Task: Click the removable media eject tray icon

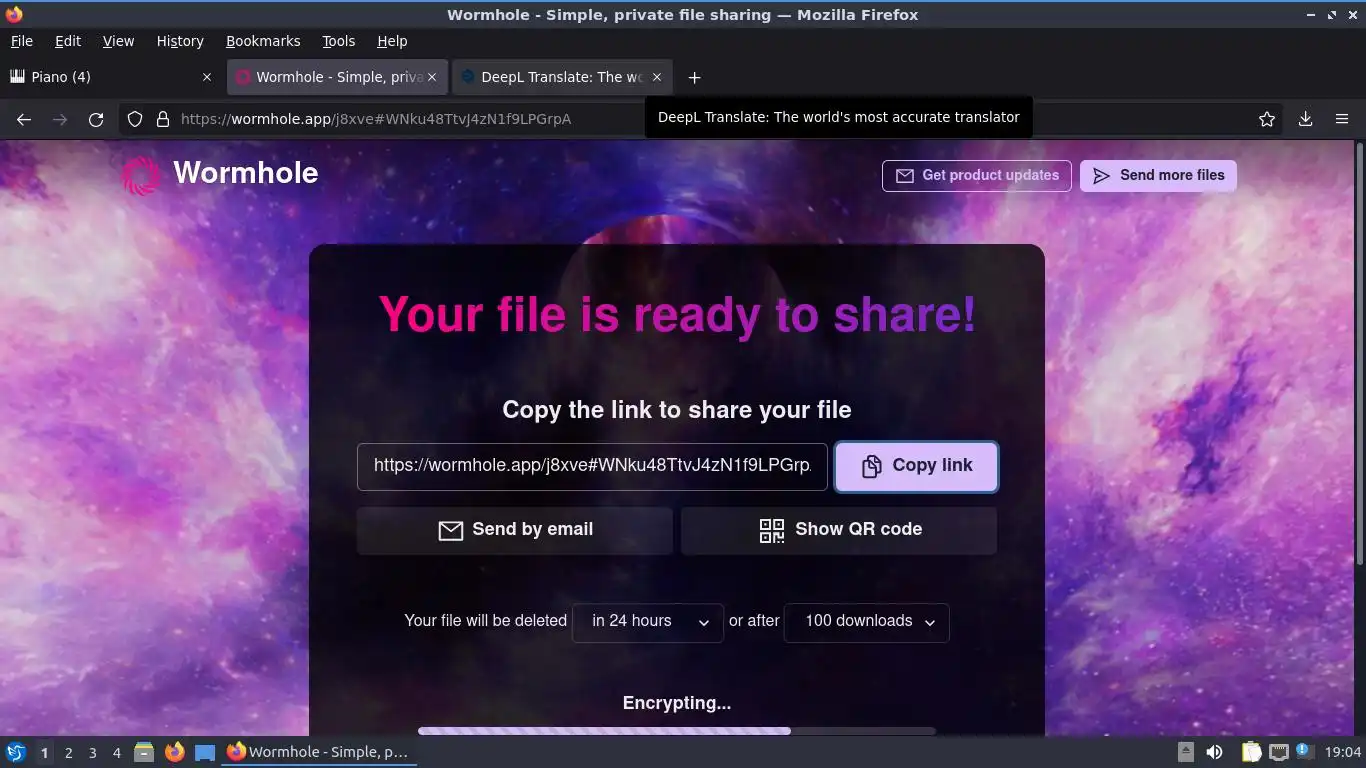Action: [x=1186, y=752]
